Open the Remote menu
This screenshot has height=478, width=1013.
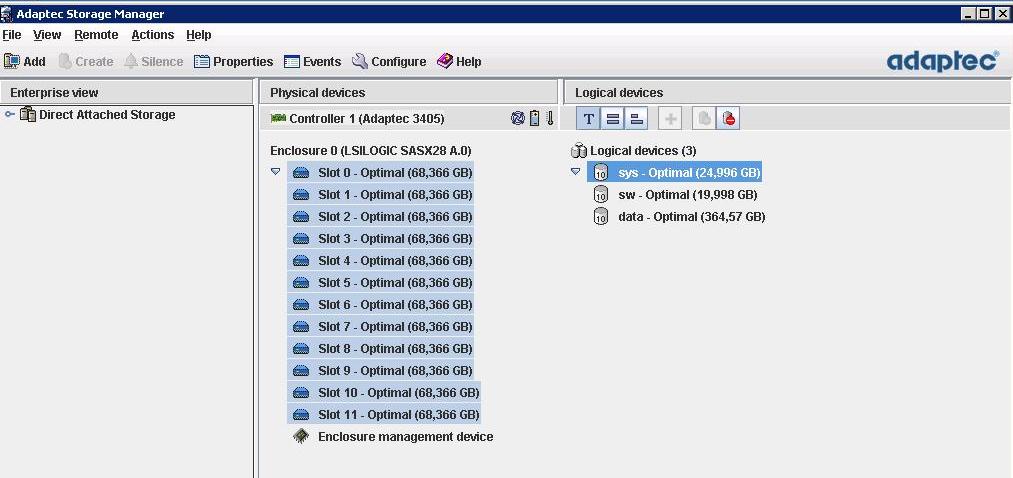point(96,35)
